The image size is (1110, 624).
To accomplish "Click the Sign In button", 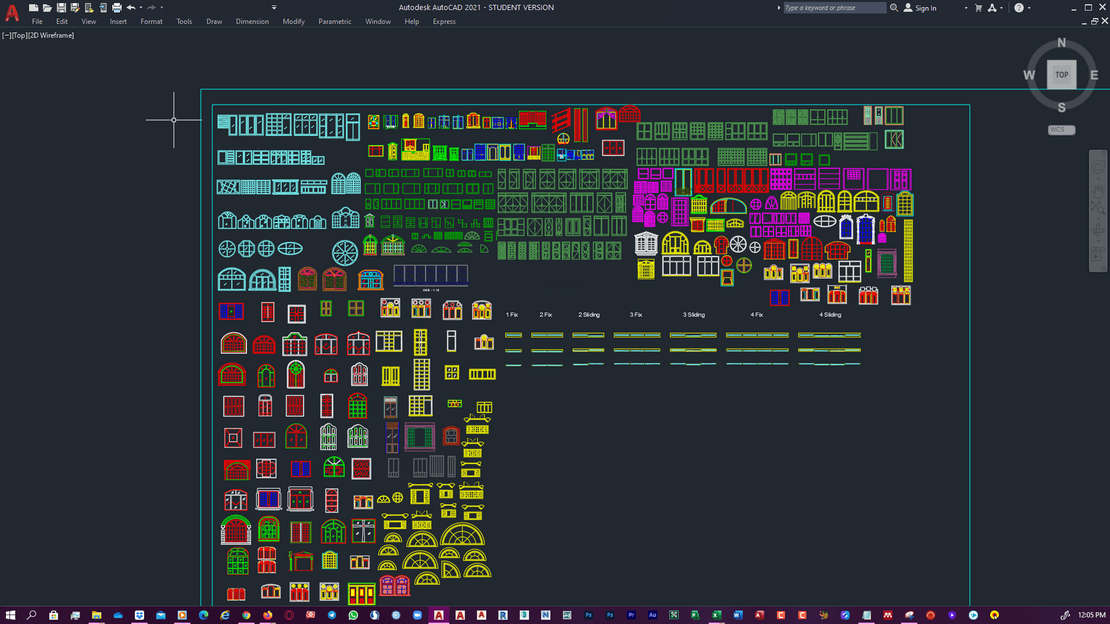I will pos(921,8).
